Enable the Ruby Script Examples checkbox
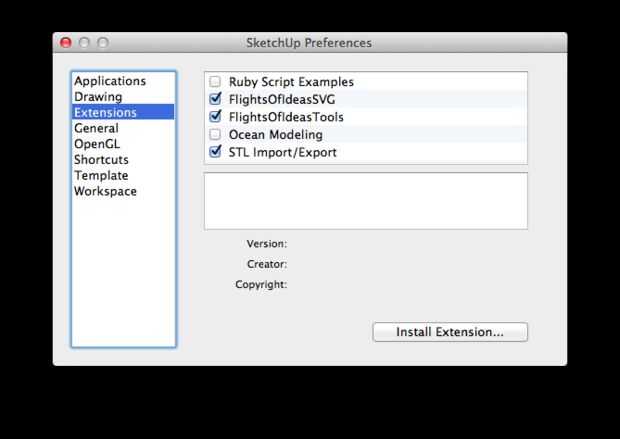Image resolution: width=620 pixels, height=439 pixels. pyautogui.click(x=215, y=82)
